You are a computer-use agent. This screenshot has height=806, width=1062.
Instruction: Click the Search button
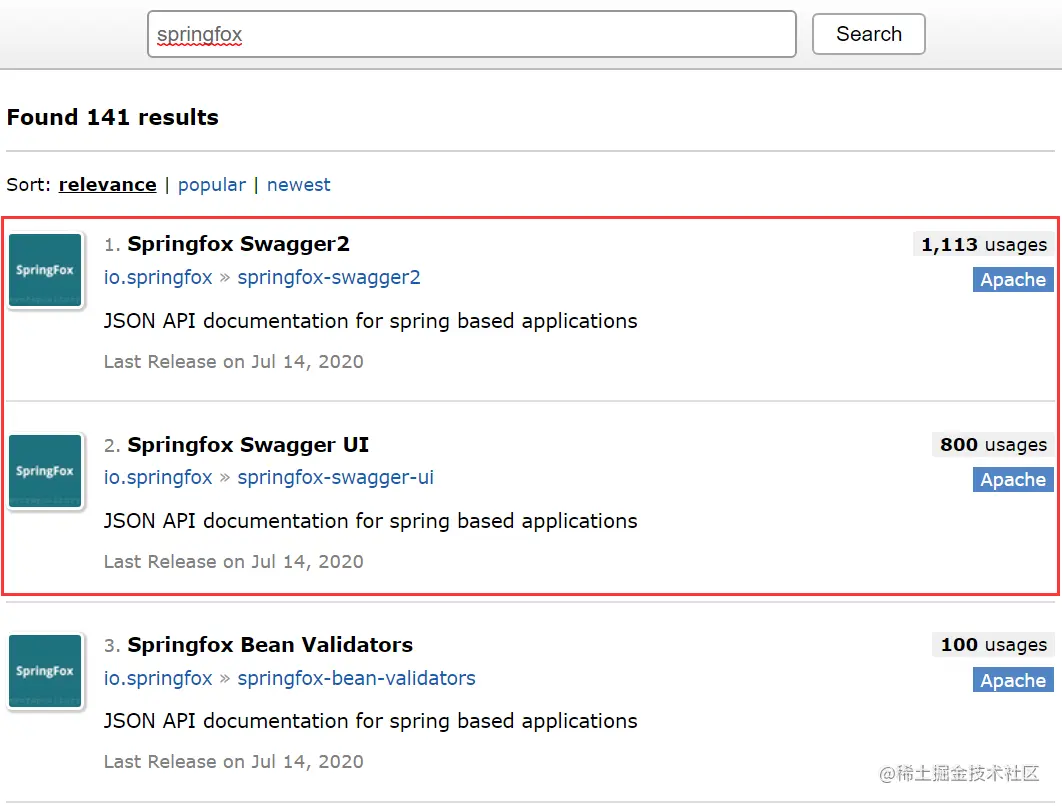[x=868, y=34]
